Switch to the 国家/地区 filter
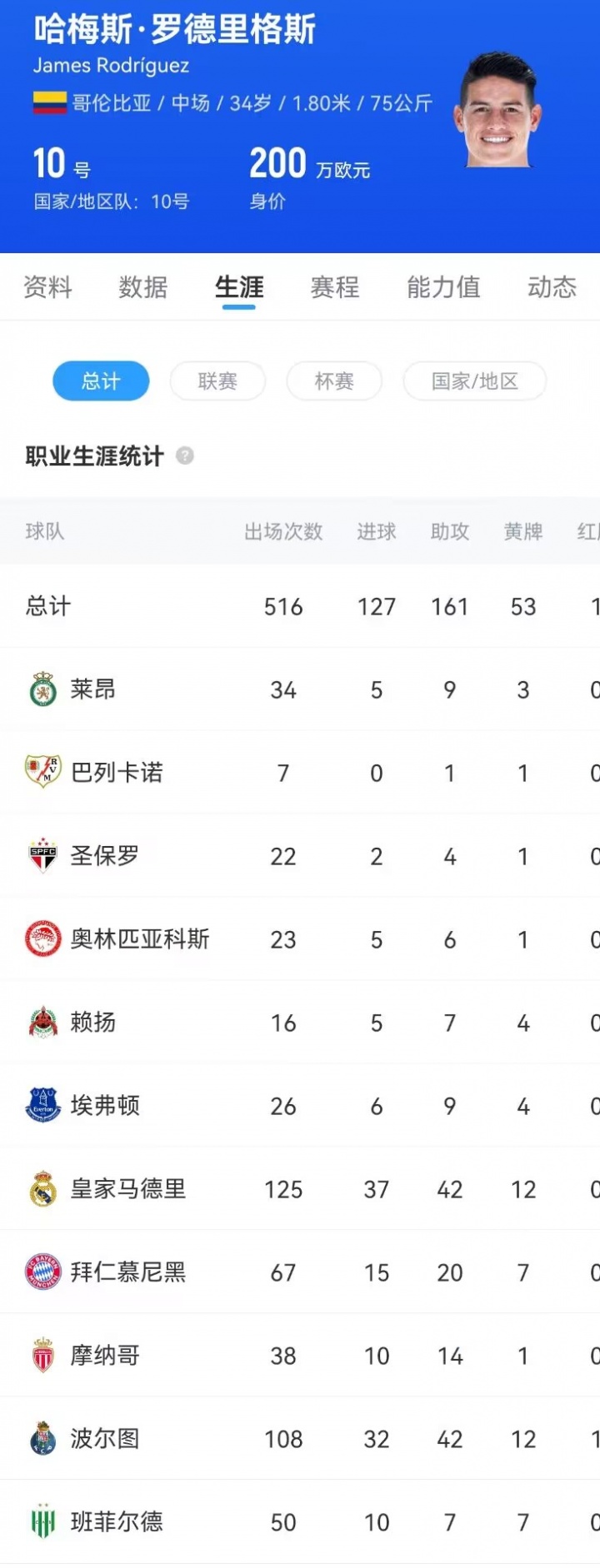The image size is (600, 1568). (475, 381)
